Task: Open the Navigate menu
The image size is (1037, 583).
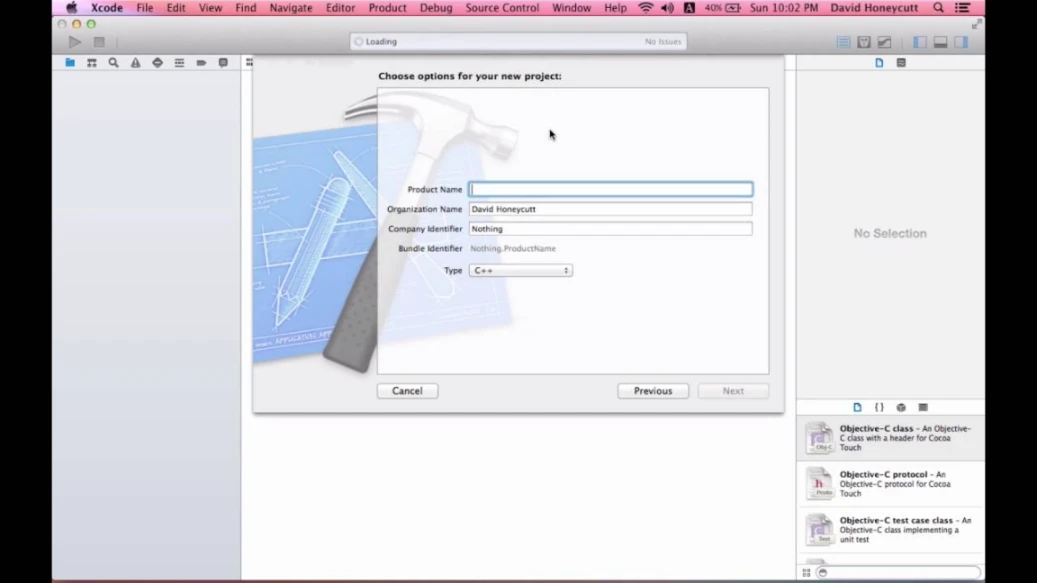Action: 291,8
